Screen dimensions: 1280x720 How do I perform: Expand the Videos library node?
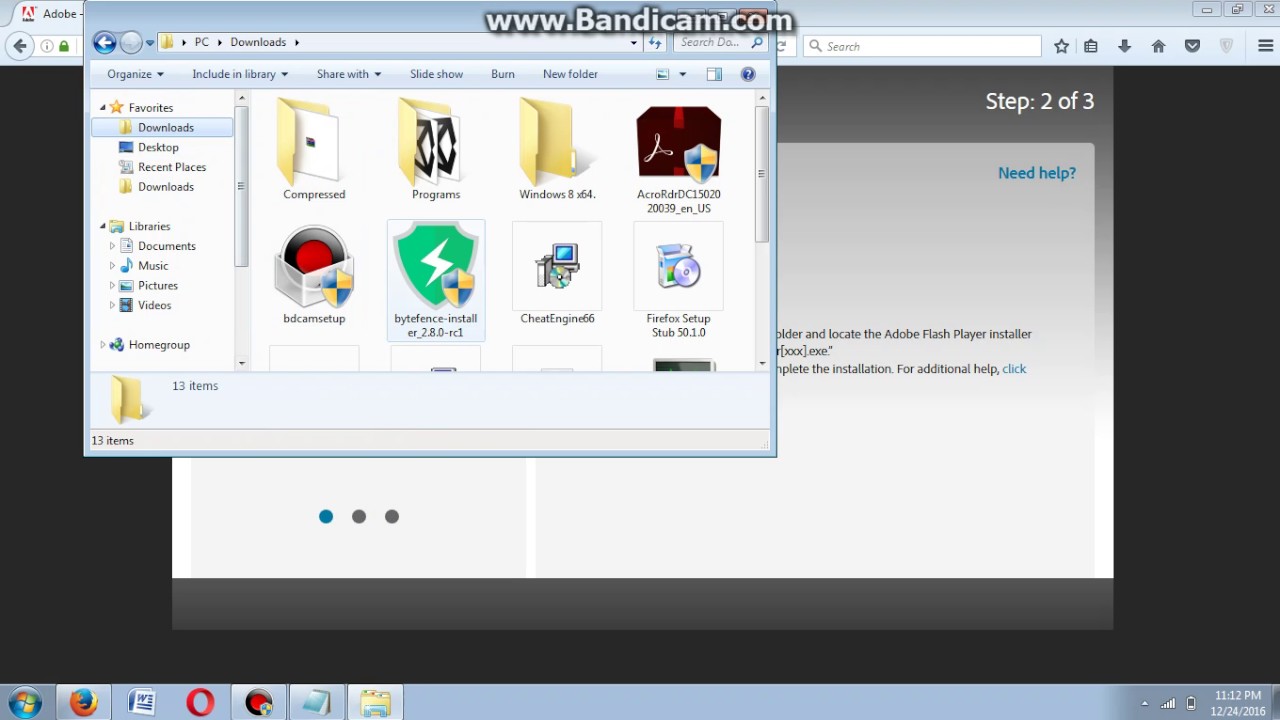tap(112, 305)
